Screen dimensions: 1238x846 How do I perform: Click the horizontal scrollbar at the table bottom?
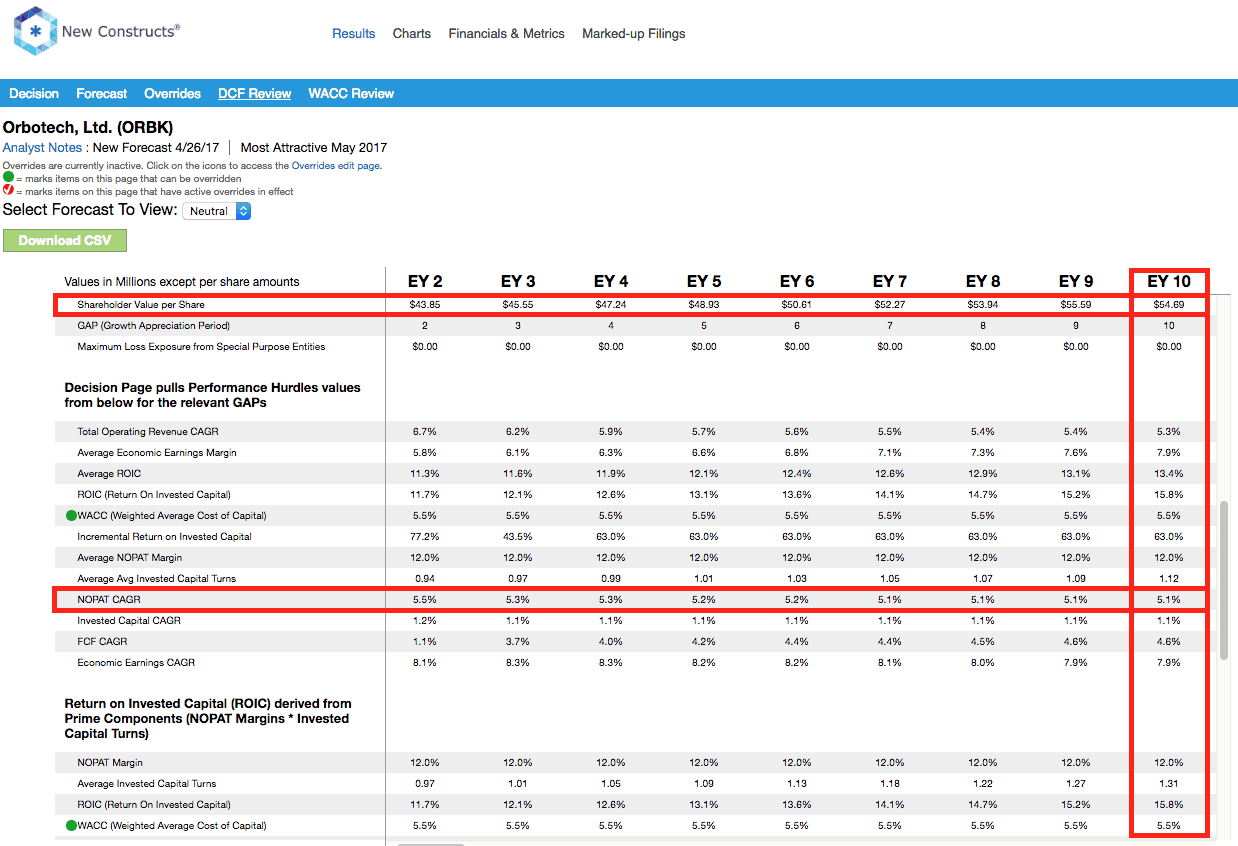click(430, 843)
